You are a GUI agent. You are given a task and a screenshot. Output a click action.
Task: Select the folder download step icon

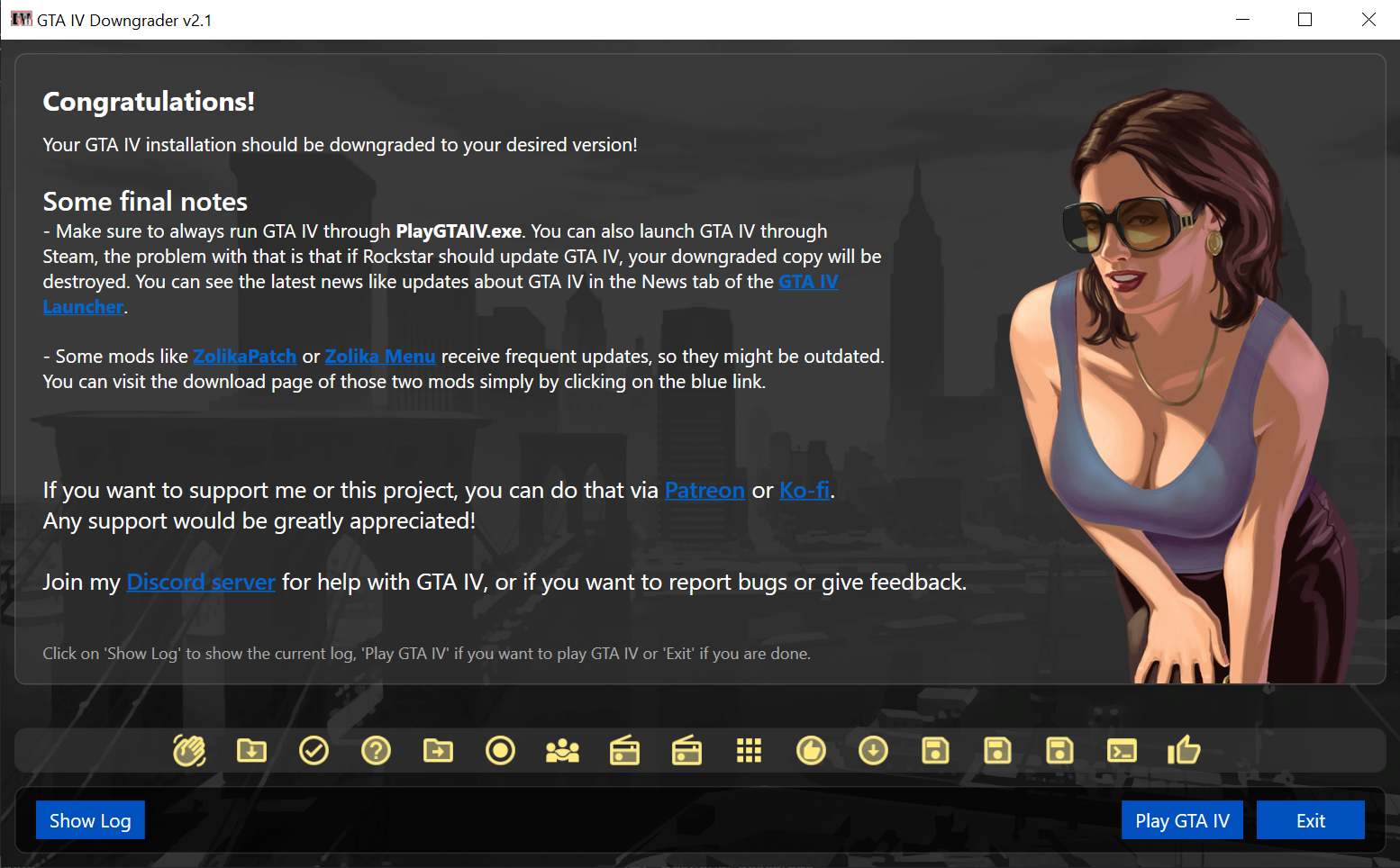pyautogui.click(x=251, y=750)
